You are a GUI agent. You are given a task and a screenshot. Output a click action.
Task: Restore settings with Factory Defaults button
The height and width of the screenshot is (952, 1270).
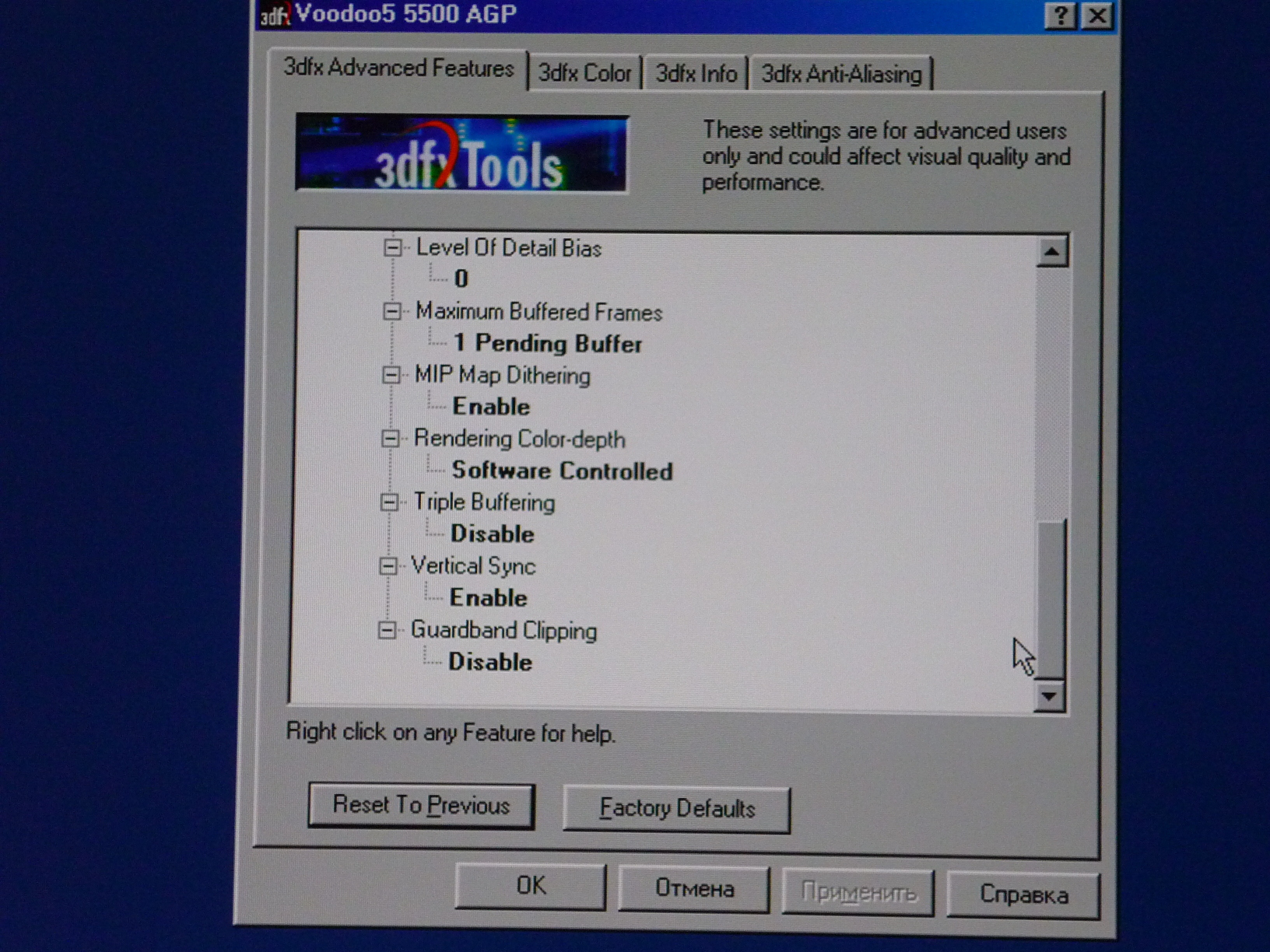pyautogui.click(x=677, y=809)
